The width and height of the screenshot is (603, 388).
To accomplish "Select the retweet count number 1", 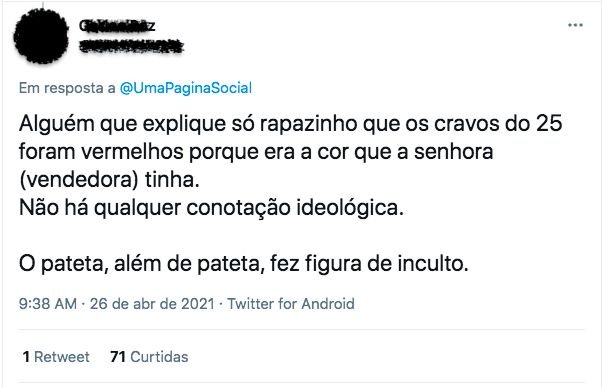I will pyautogui.click(x=26, y=357).
